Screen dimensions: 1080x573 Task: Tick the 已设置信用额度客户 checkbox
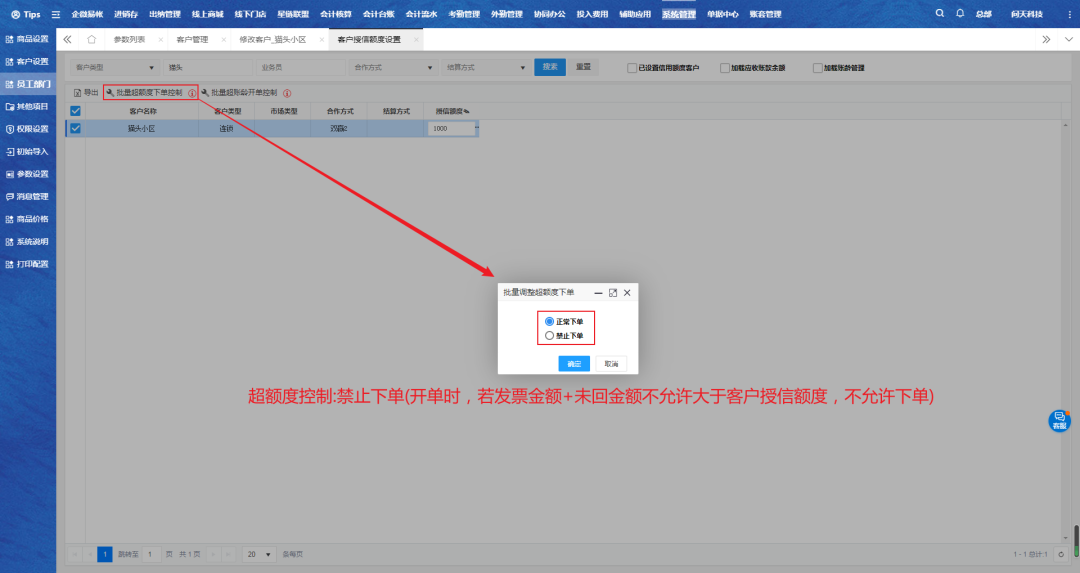631,68
